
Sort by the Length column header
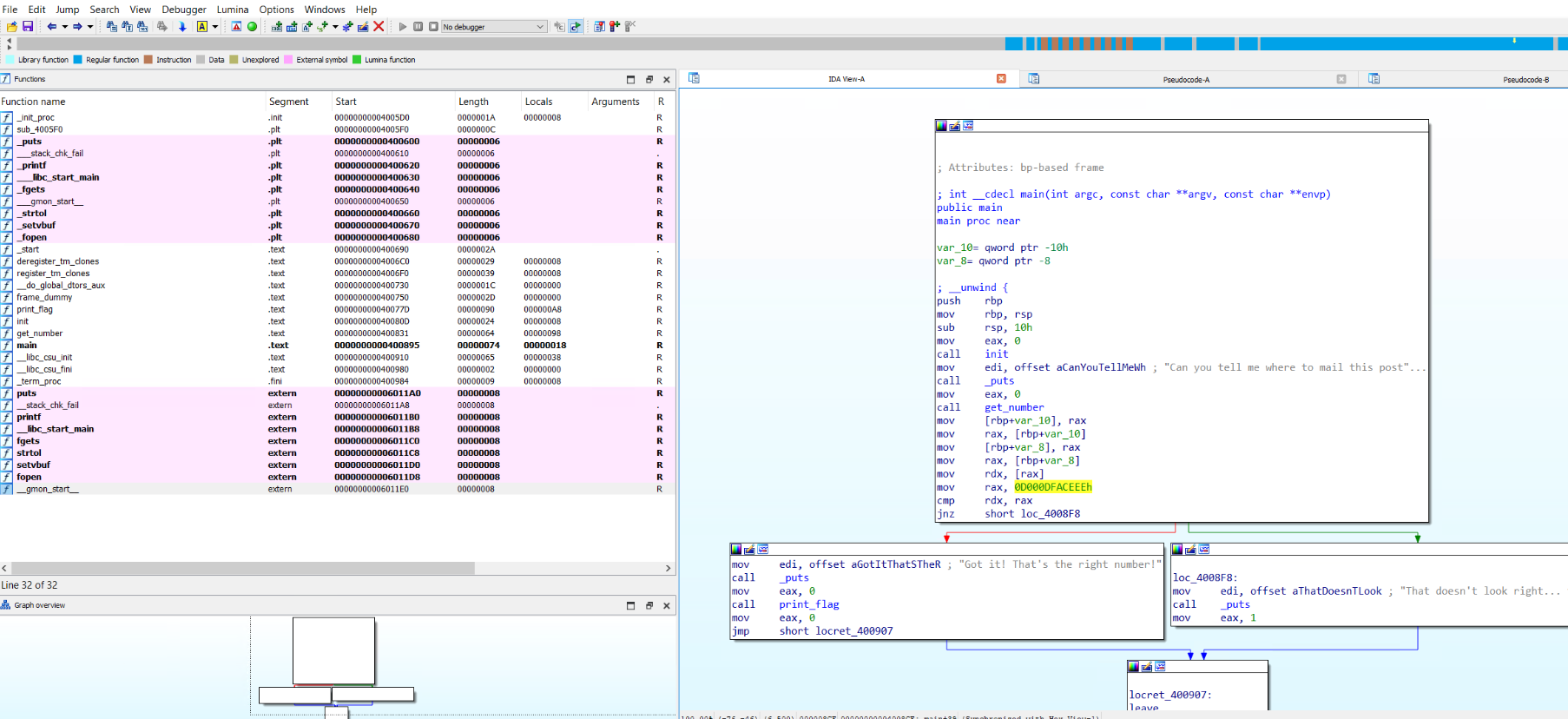[487, 102]
